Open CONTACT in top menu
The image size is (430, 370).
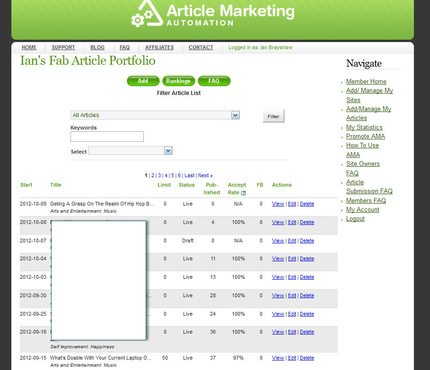(x=201, y=47)
